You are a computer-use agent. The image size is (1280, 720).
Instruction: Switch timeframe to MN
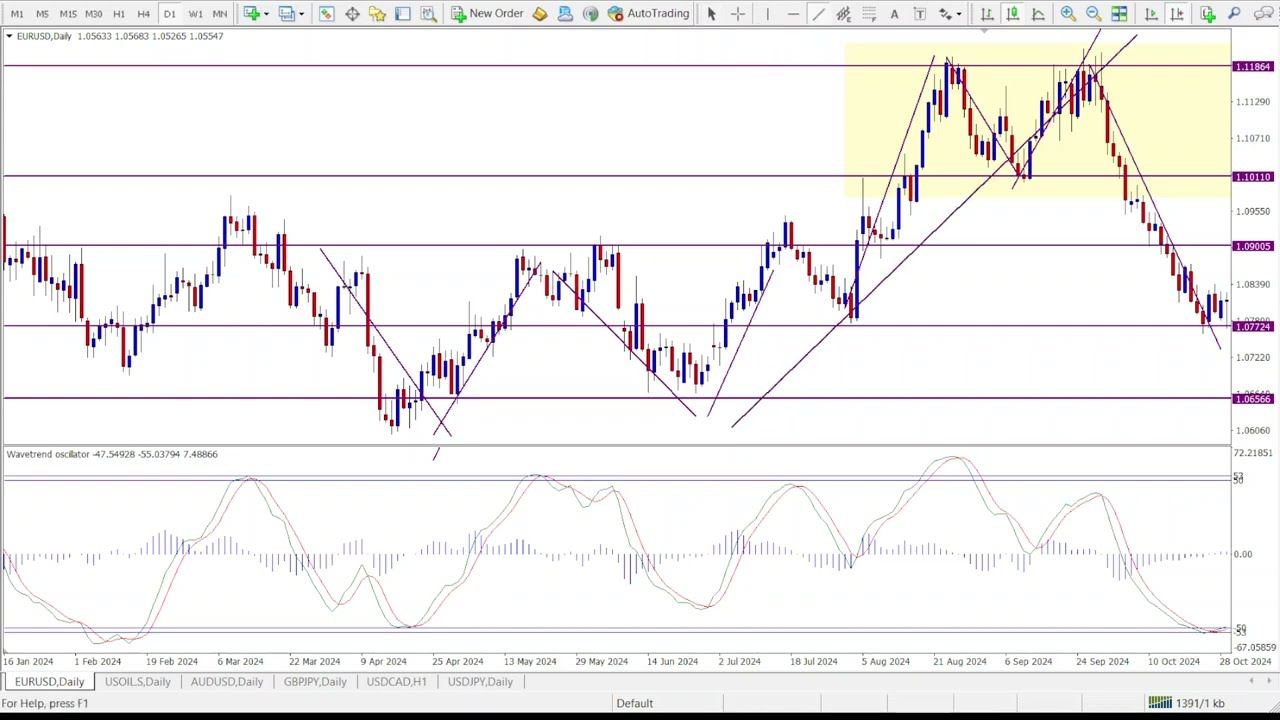coord(219,13)
